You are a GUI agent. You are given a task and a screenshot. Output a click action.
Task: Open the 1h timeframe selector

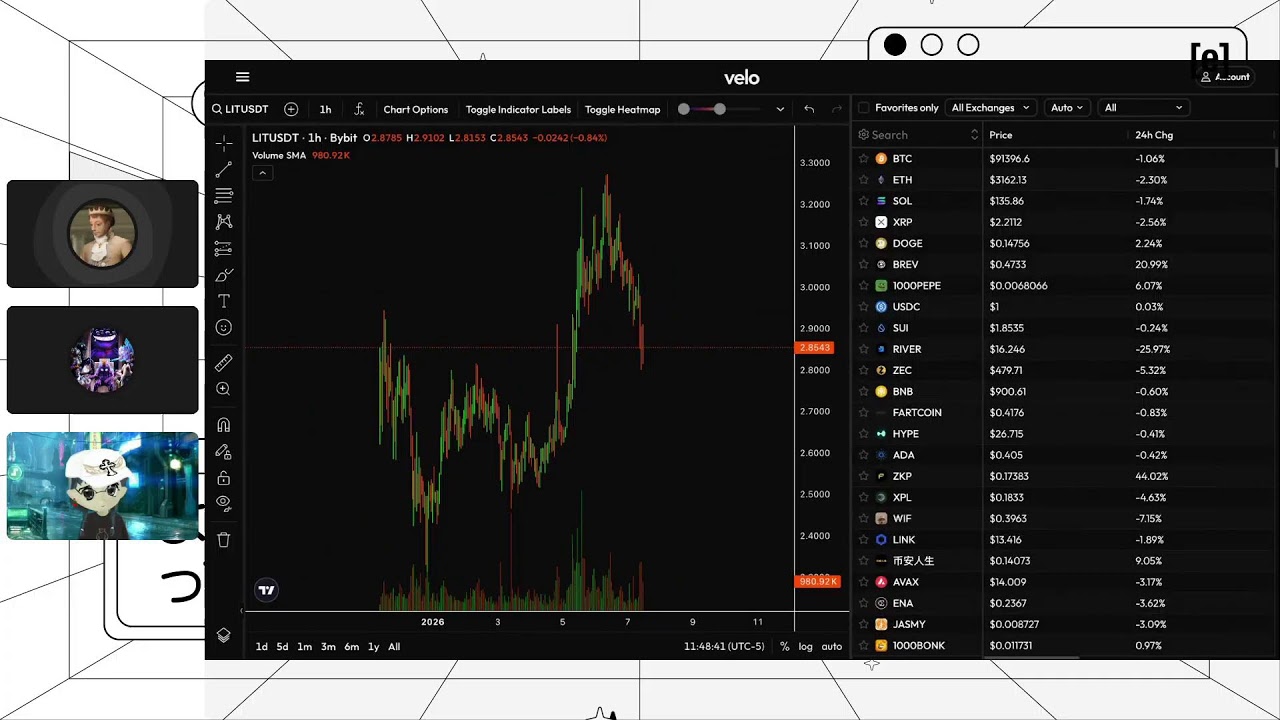pos(325,109)
